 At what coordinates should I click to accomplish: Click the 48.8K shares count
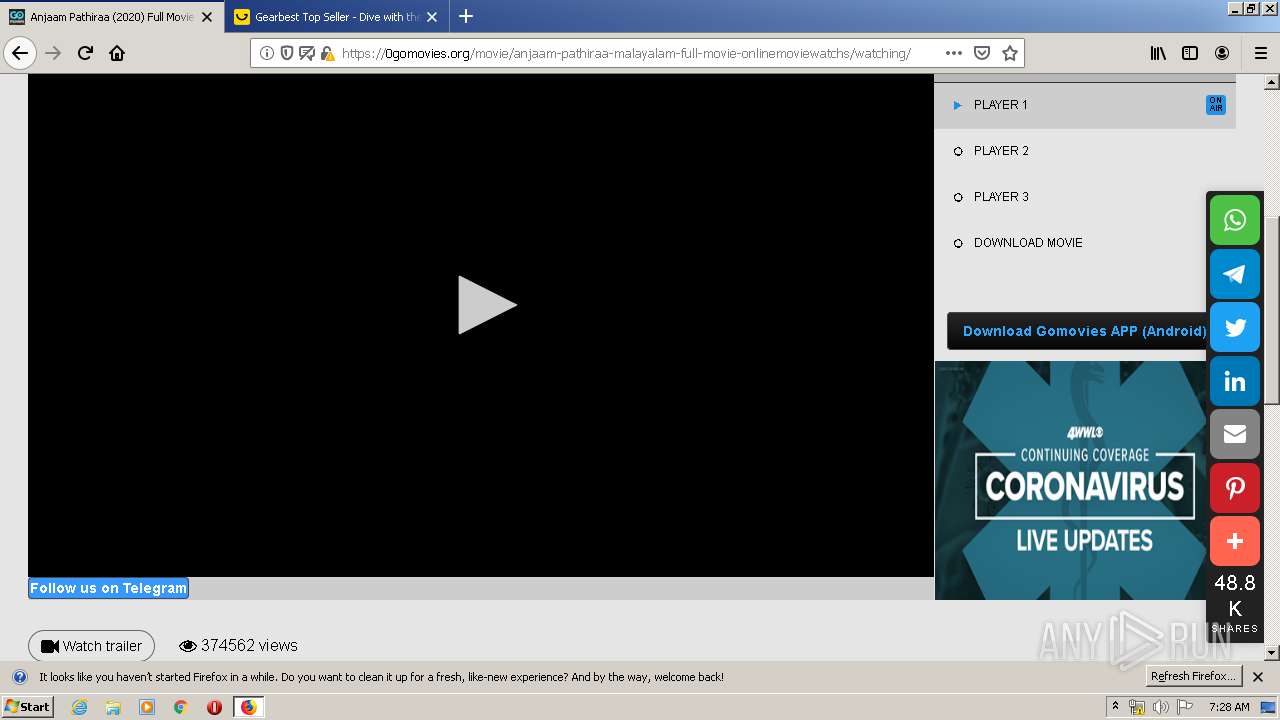1235,603
